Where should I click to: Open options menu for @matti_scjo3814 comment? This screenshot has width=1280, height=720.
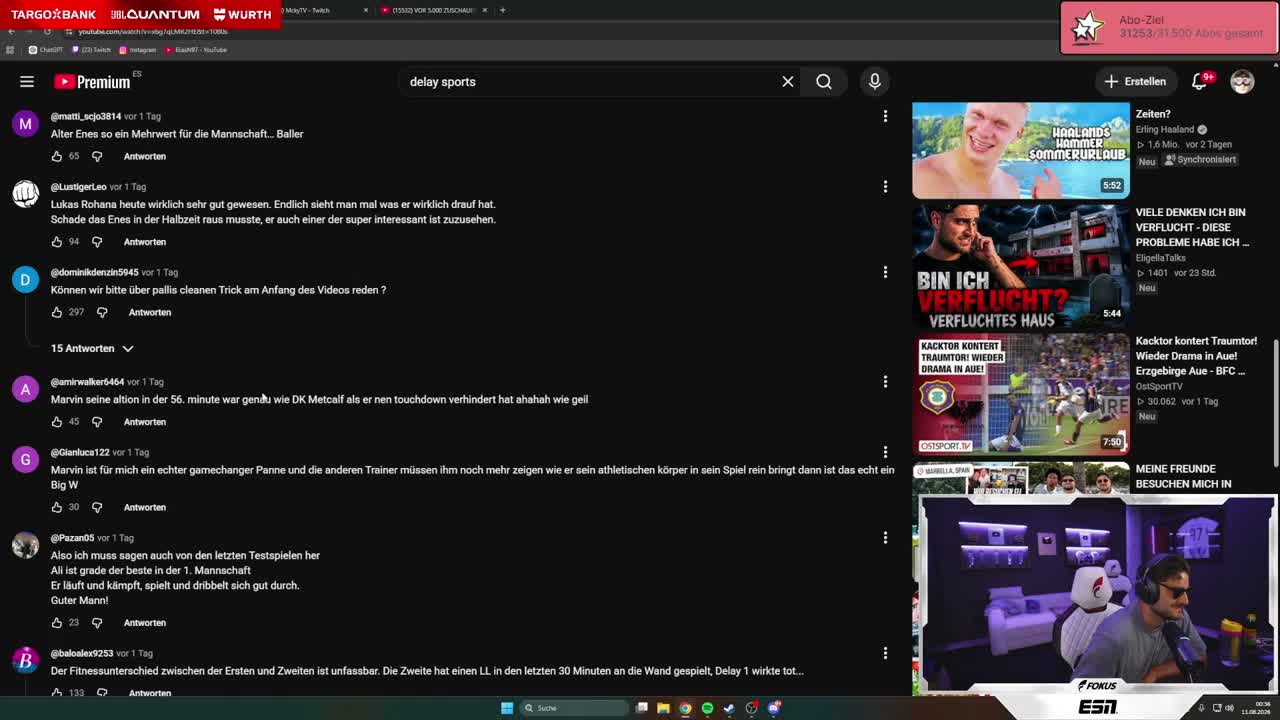pos(885,116)
